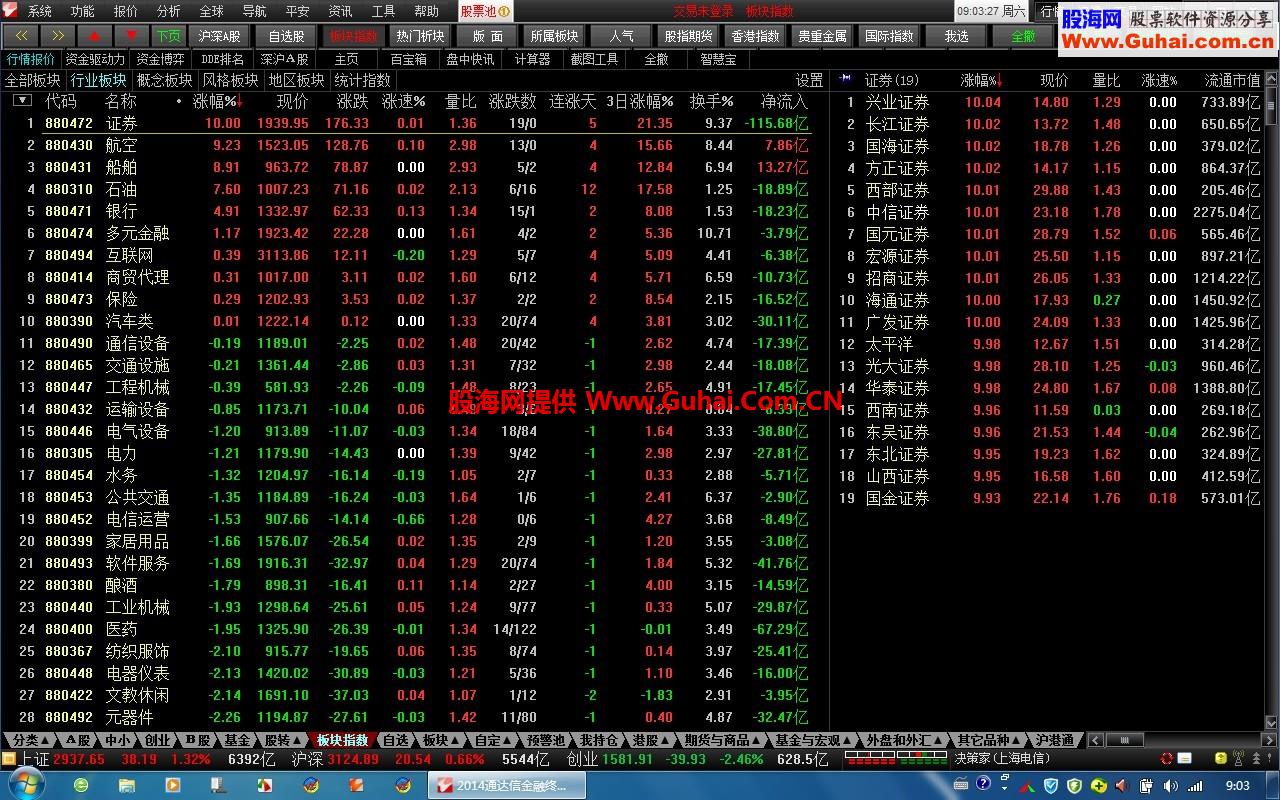
Task: Sort by 涨幅% column header in sector table
Action: [218, 101]
